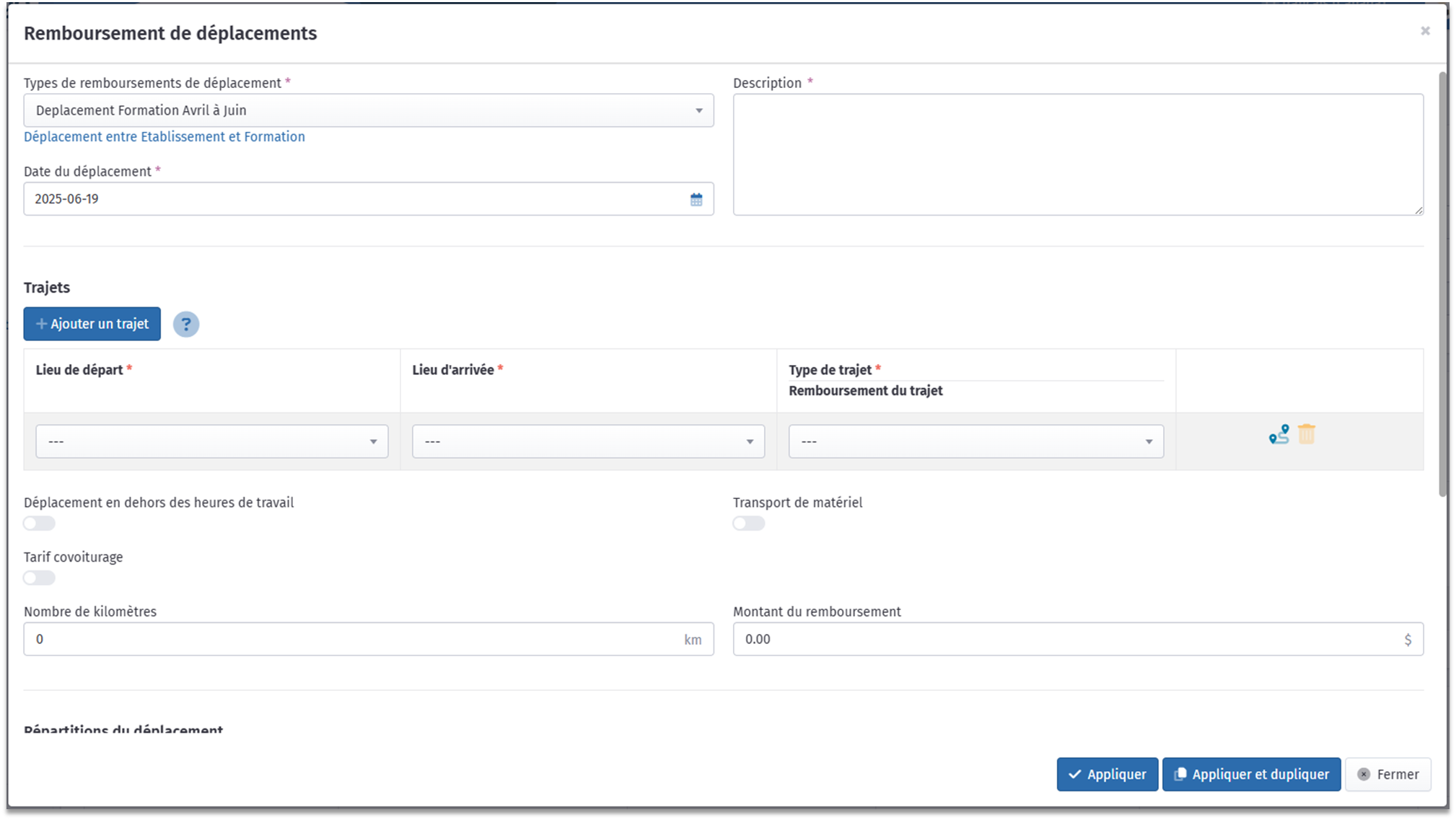Focus the Nombre de kilomètres field

(x=354, y=639)
